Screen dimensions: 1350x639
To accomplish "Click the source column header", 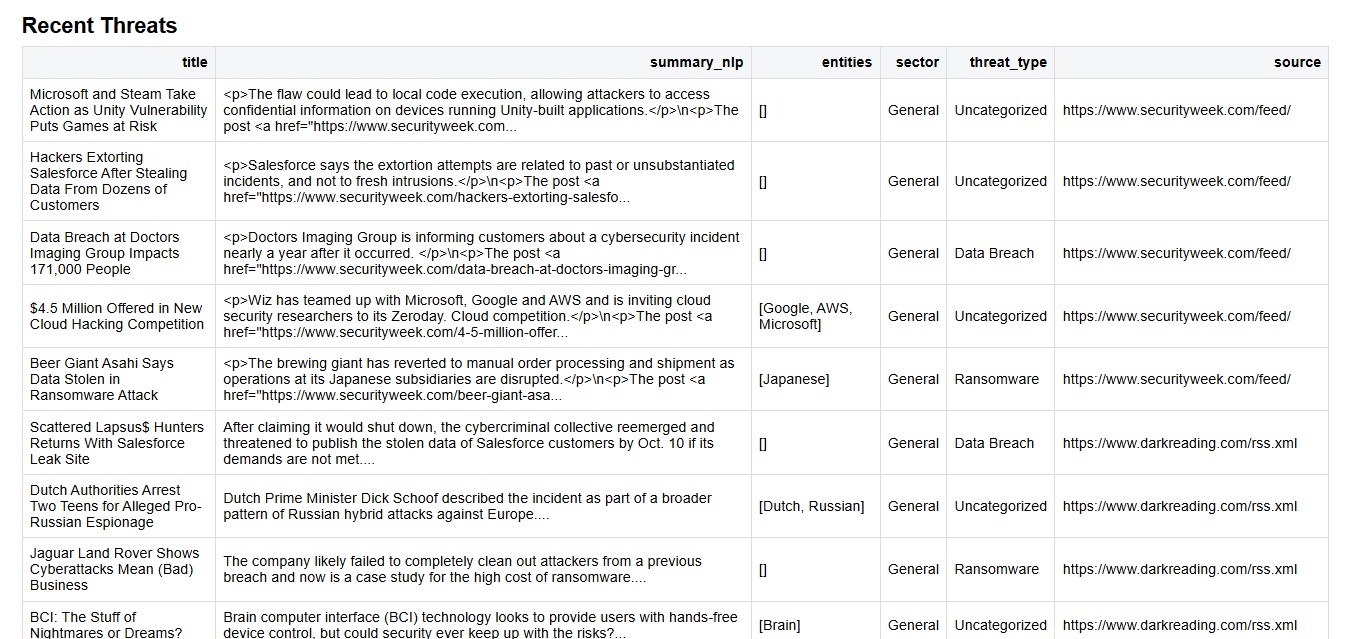I will tap(1297, 62).
